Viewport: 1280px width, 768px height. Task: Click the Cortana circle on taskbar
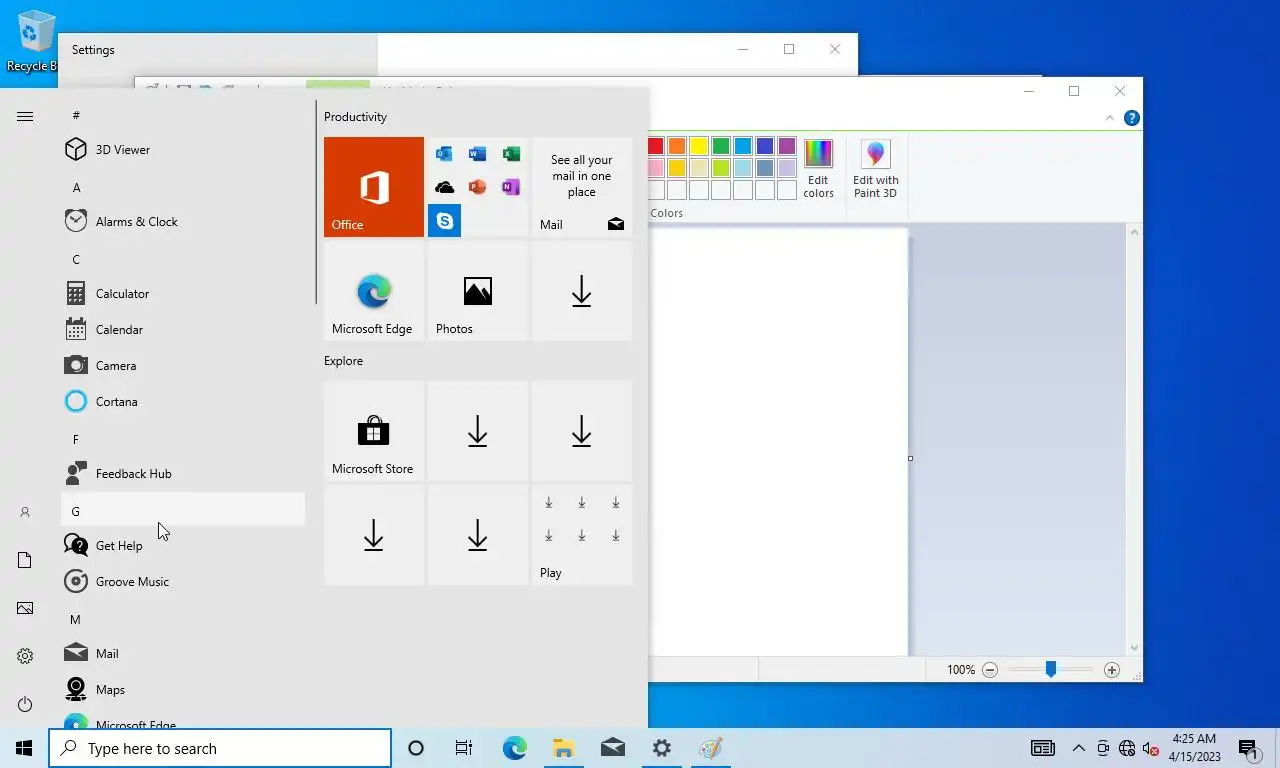click(416, 748)
